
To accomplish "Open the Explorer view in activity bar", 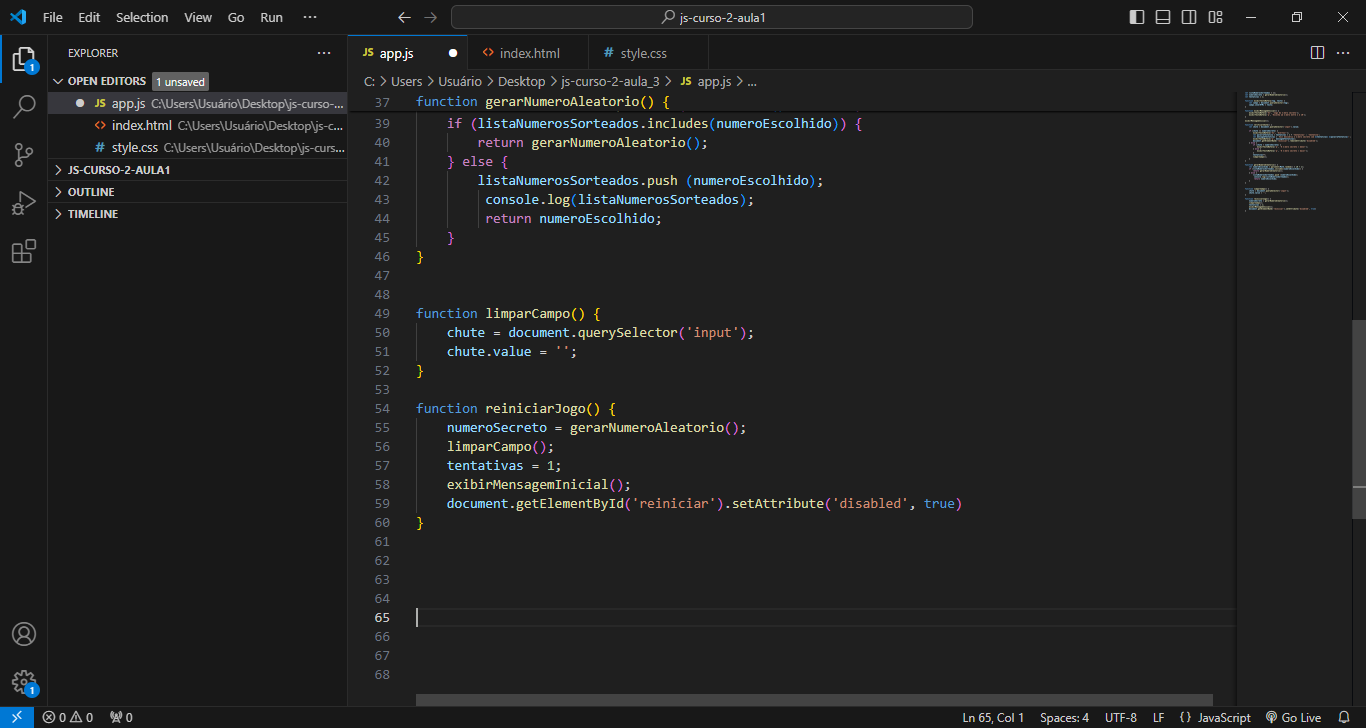I will point(24,59).
